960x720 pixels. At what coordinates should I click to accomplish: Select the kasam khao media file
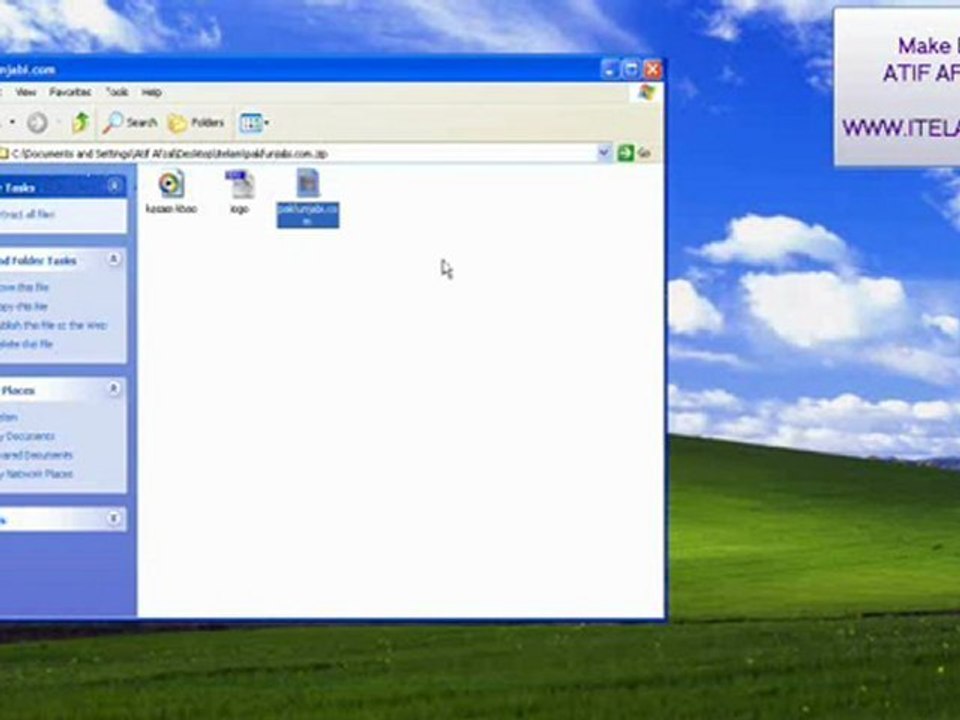point(171,192)
